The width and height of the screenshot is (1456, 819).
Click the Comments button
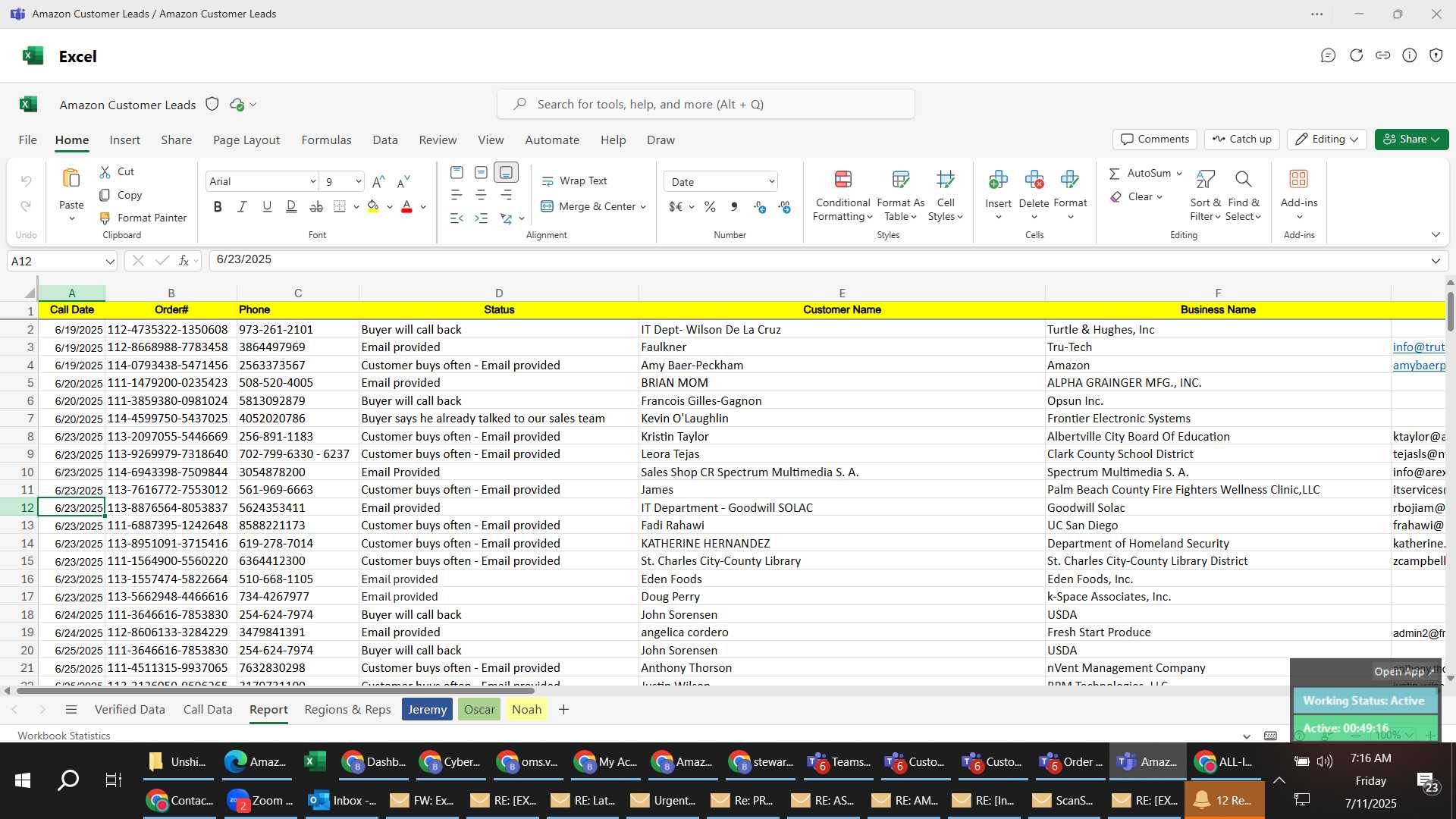(x=1155, y=139)
